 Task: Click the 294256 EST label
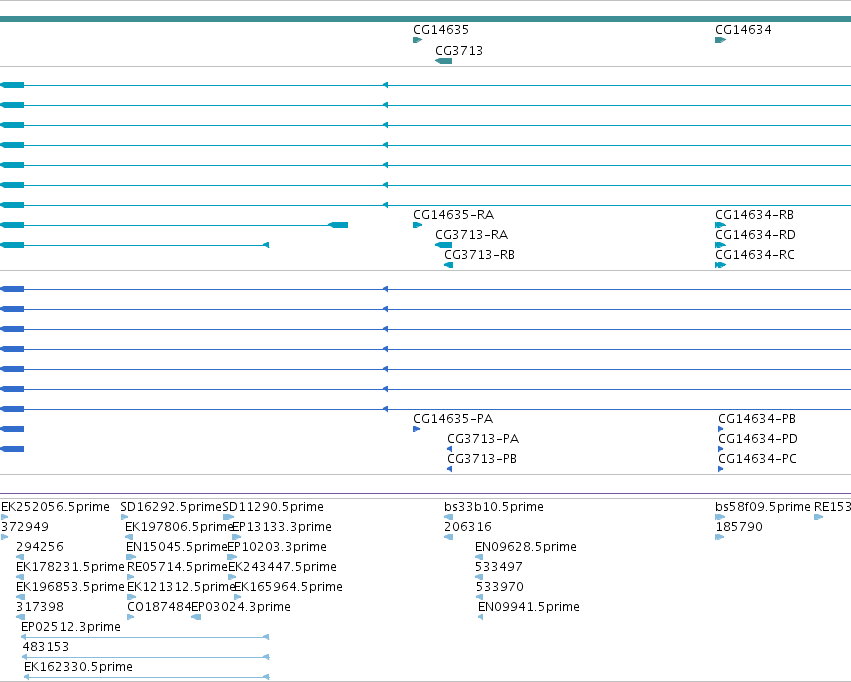(x=40, y=547)
